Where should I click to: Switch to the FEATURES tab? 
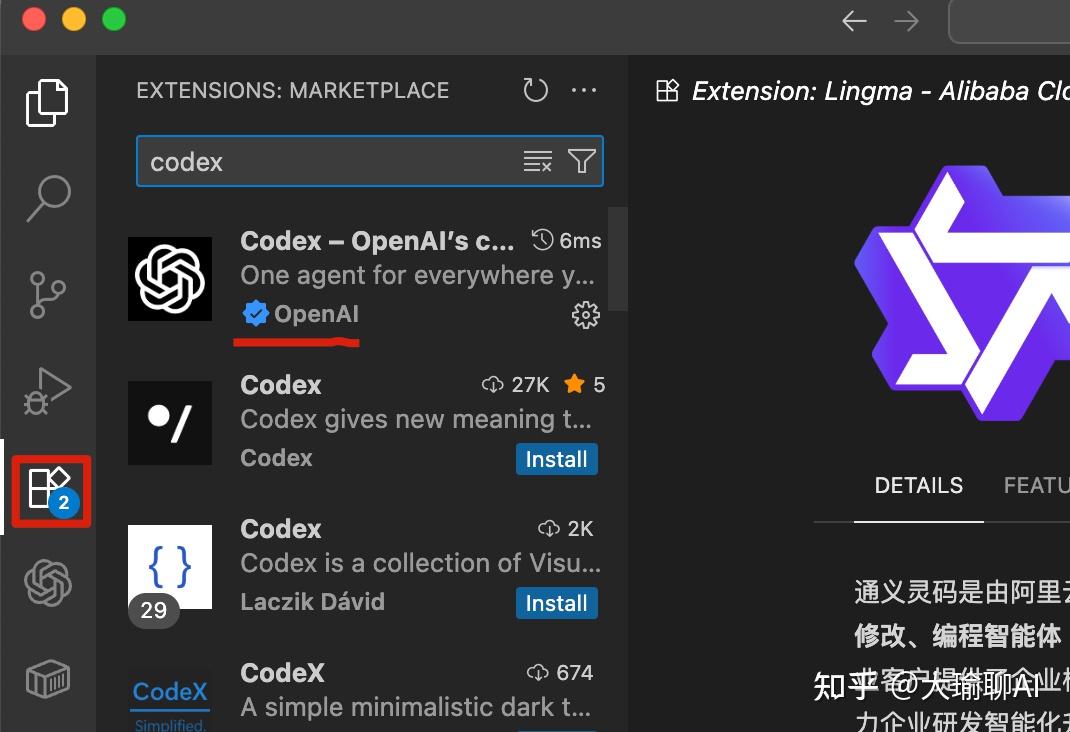tap(1037, 485)
